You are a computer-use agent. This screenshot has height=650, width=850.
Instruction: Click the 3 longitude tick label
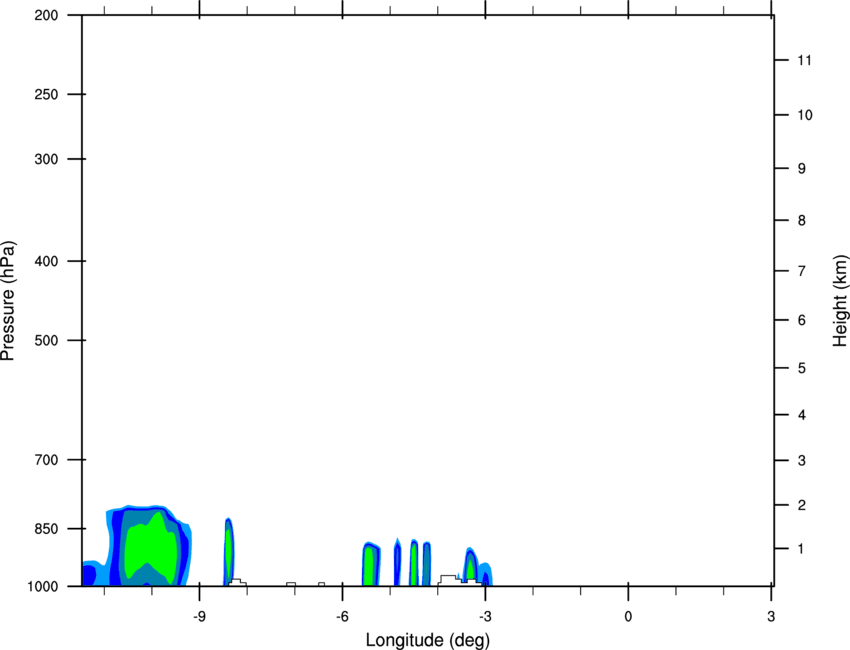[771, 617]
